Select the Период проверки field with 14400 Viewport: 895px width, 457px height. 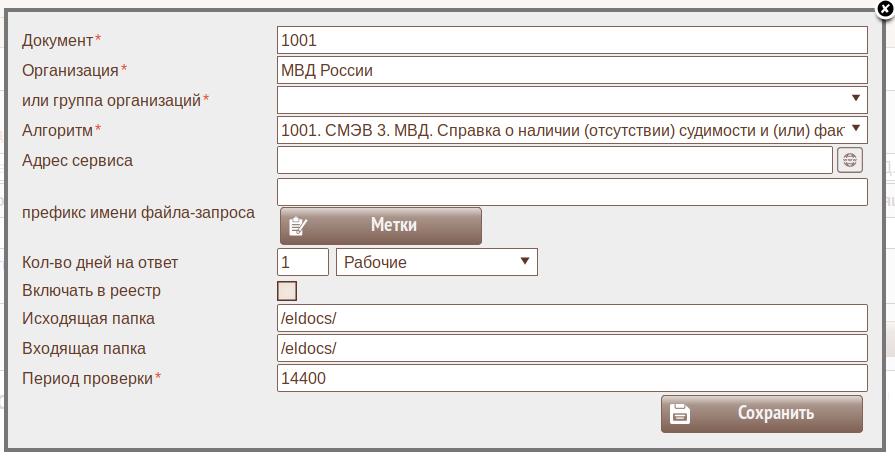pos(572,378)
